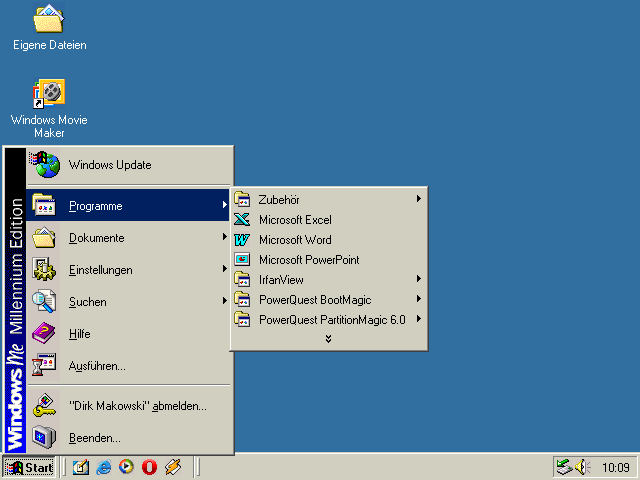Click the Hilfe book icon

[x=44, y=333]
